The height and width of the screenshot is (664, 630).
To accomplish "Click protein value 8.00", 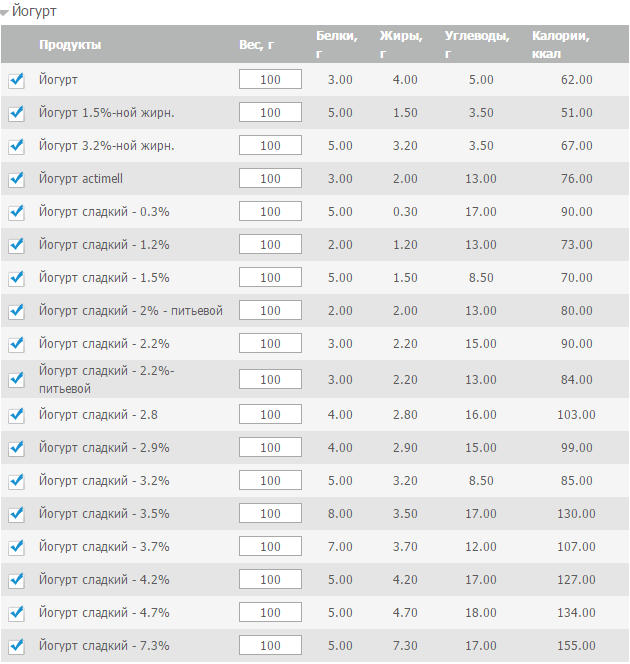I will [x=340, y=514].
